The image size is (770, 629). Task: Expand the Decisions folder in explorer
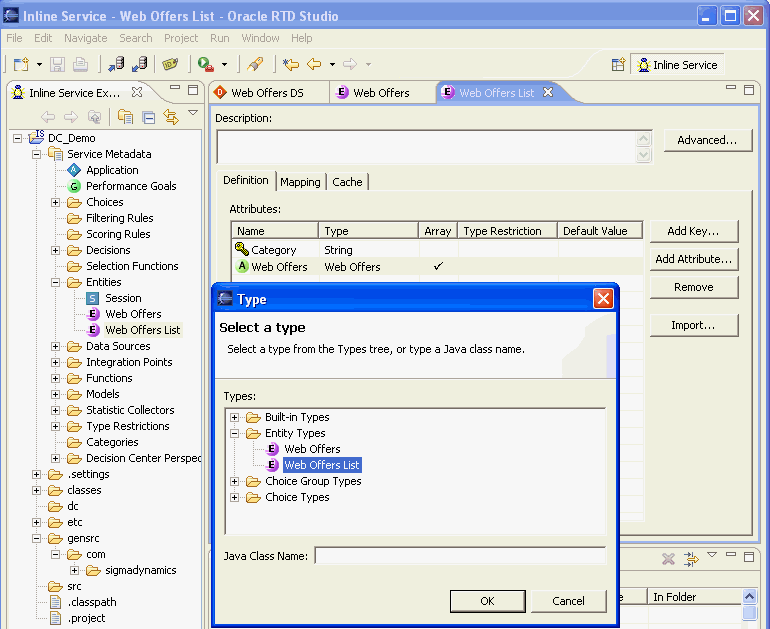[x=55, y=250]
